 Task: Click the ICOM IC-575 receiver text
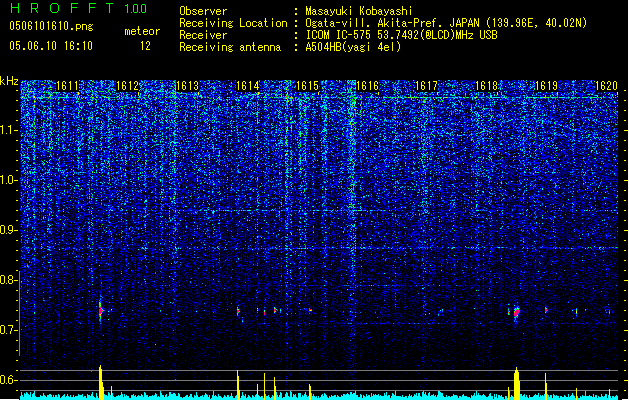[x=401, y=35]
